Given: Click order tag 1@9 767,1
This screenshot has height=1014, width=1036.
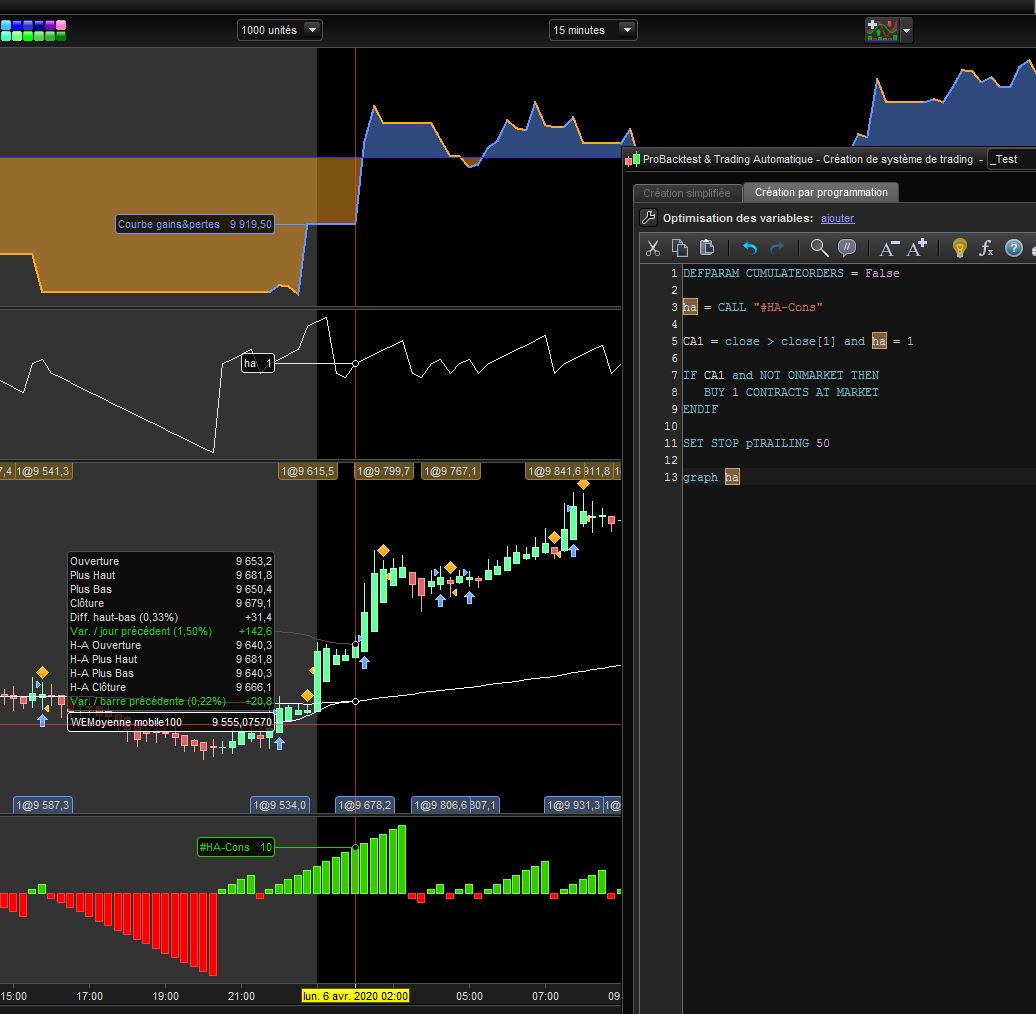Looking at the screenshot, I should click(x=451, y=471).
